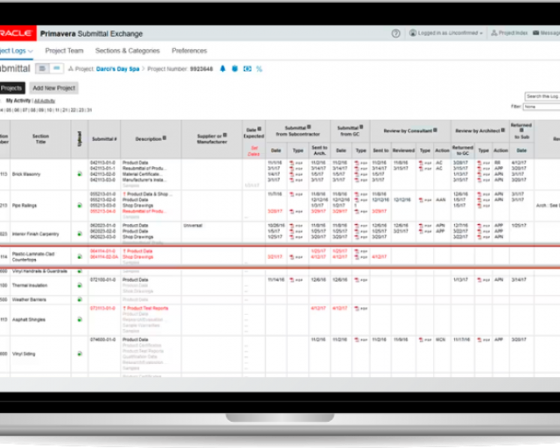
Task: Open the Darci's Day Spa project link
Action: tap(118, 69)
